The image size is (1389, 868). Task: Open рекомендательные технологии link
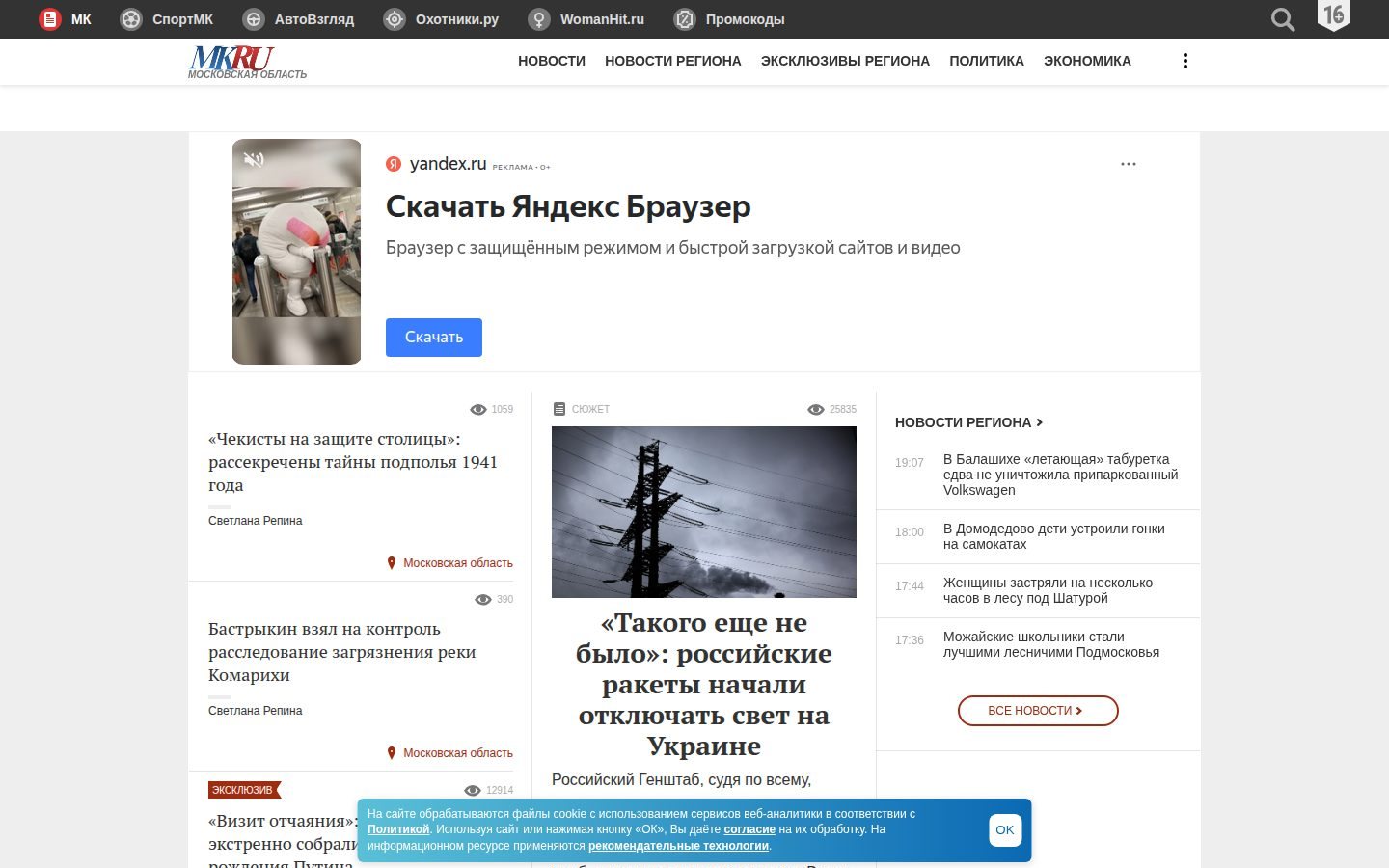[x=678, y=846]
